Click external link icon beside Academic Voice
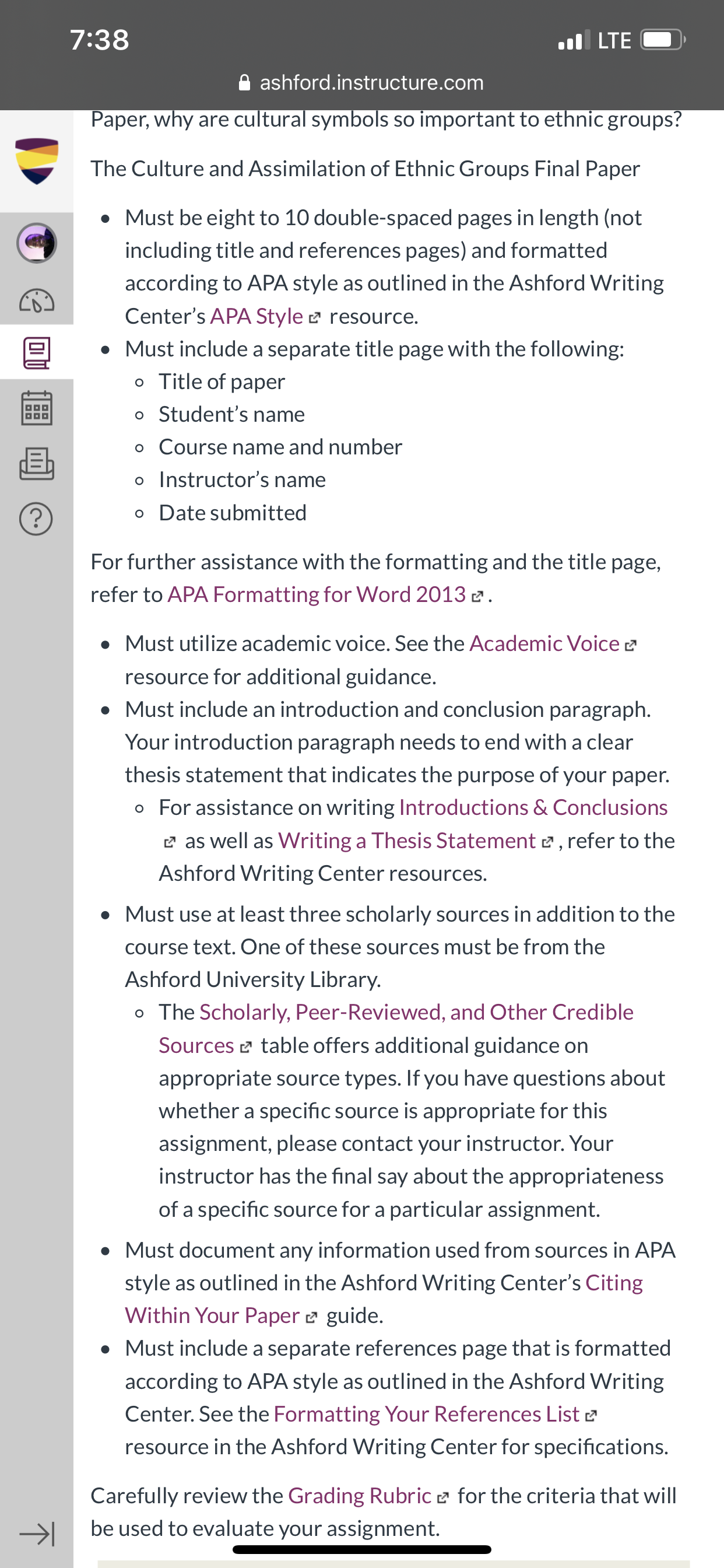 (631, 645)
